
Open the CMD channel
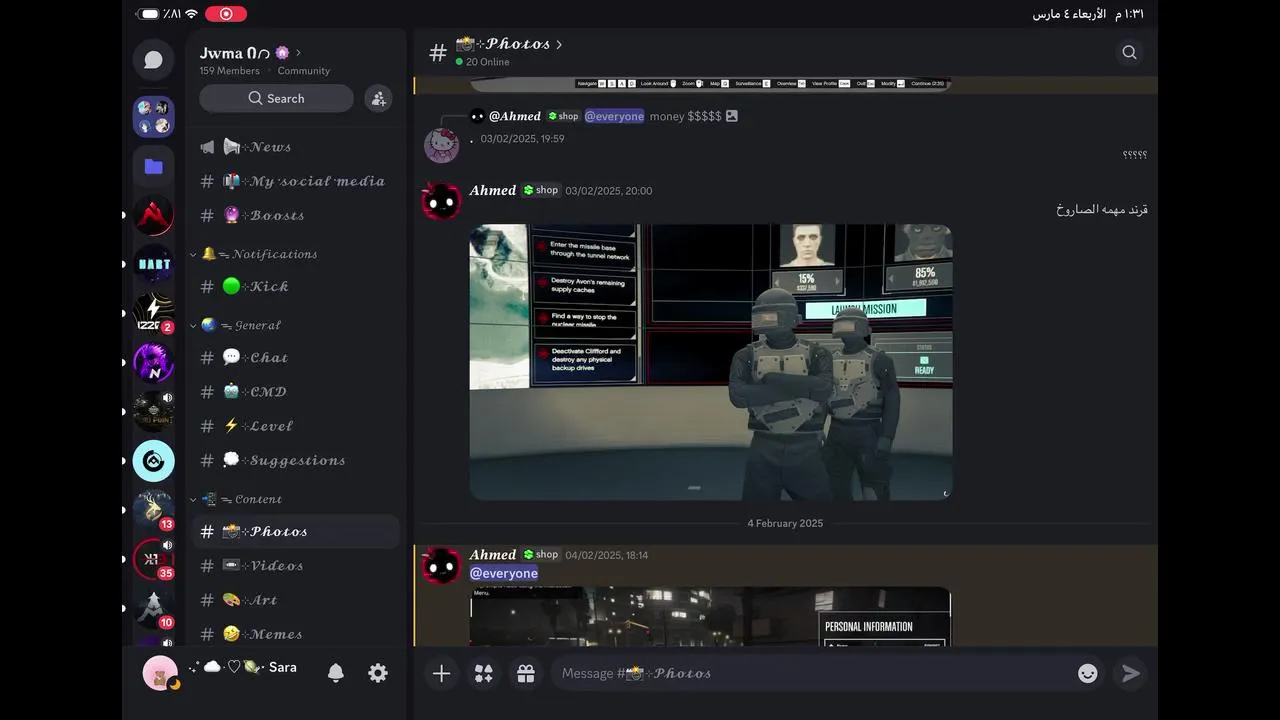point(296,392)
